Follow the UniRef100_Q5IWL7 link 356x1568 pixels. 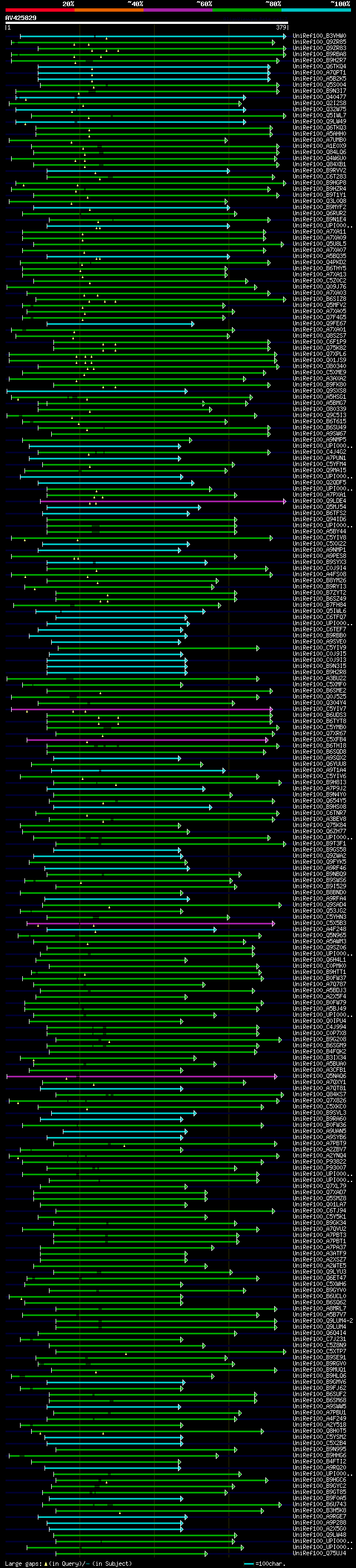point(319,116)
